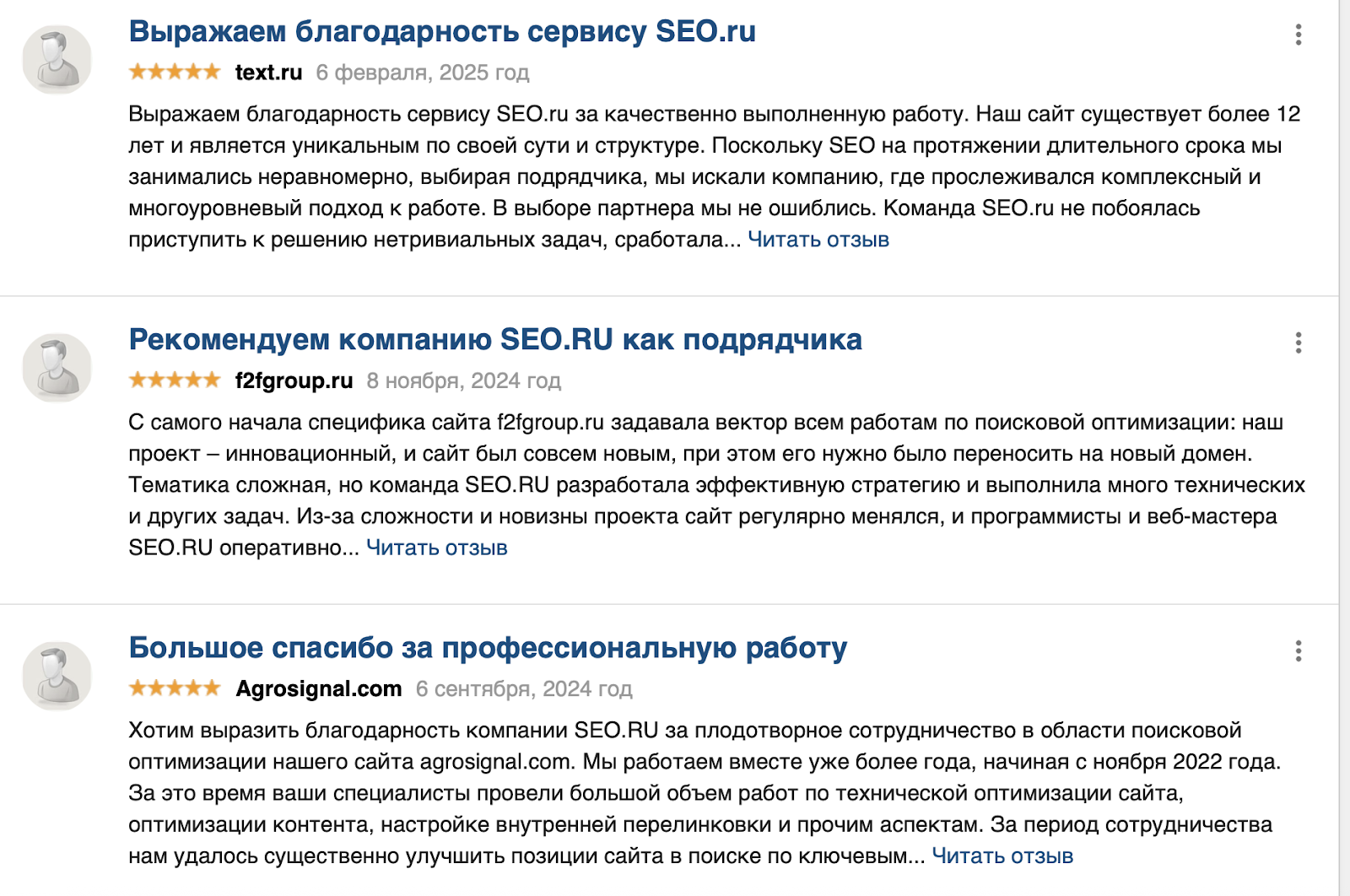Viewport: 1350px width, 896px height.
Task: Expand Agrosignal.com review via 'Читать отзыв'
Action: click(x=1002, y=856)
